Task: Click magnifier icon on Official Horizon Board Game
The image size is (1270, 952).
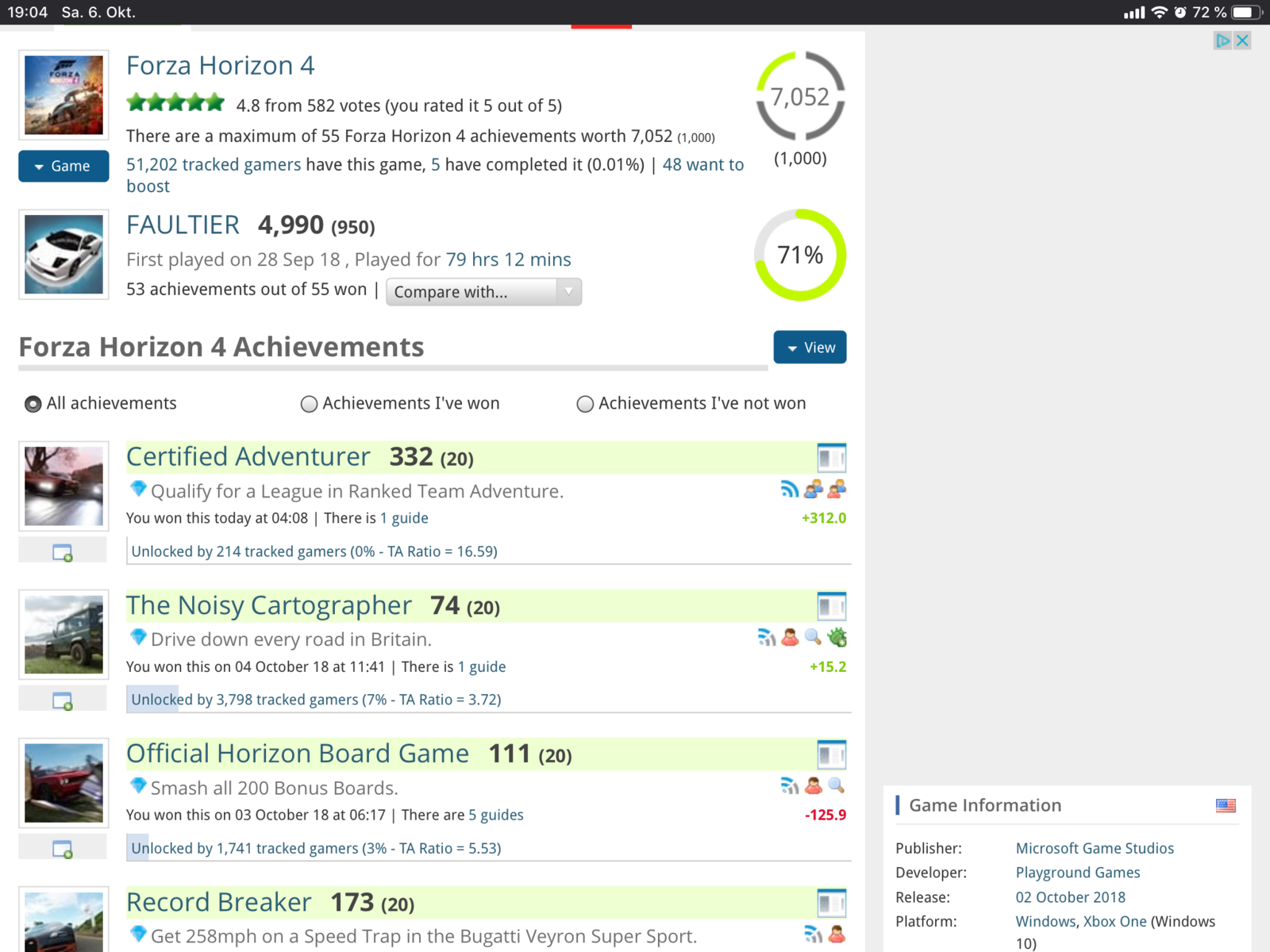Action: (x=837, y=785)
